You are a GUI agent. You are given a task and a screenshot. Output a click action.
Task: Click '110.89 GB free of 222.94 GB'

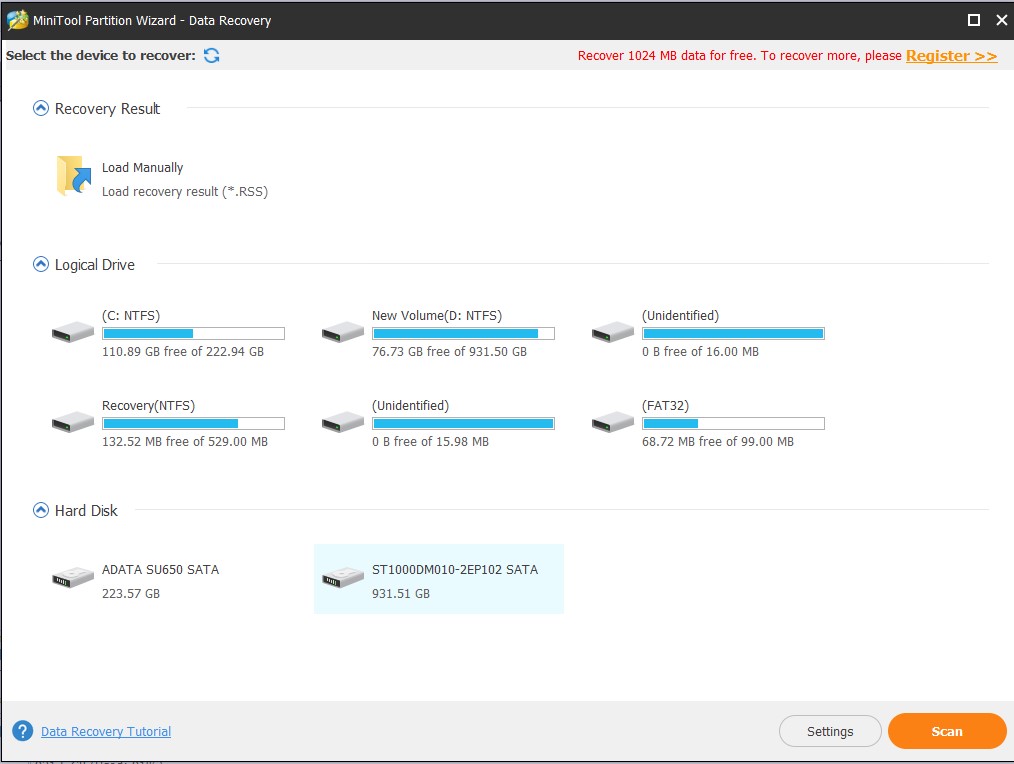183,351
